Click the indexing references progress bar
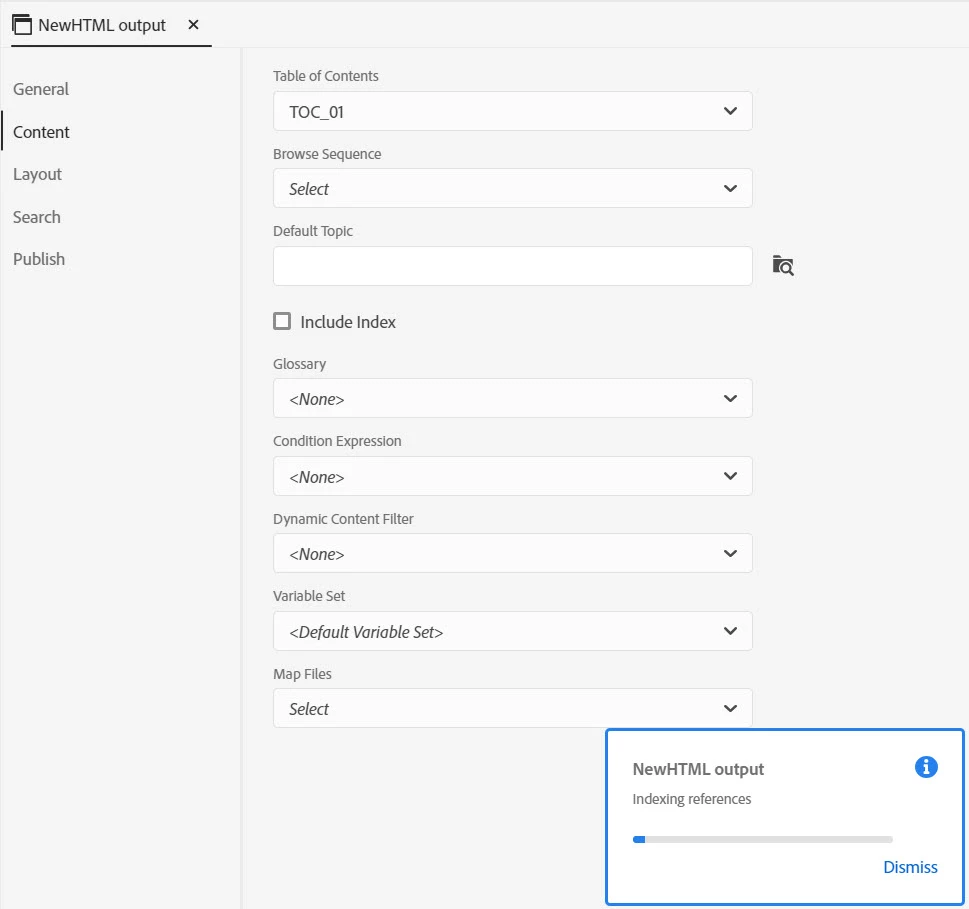The image size is (969, 909). point(762,839)
